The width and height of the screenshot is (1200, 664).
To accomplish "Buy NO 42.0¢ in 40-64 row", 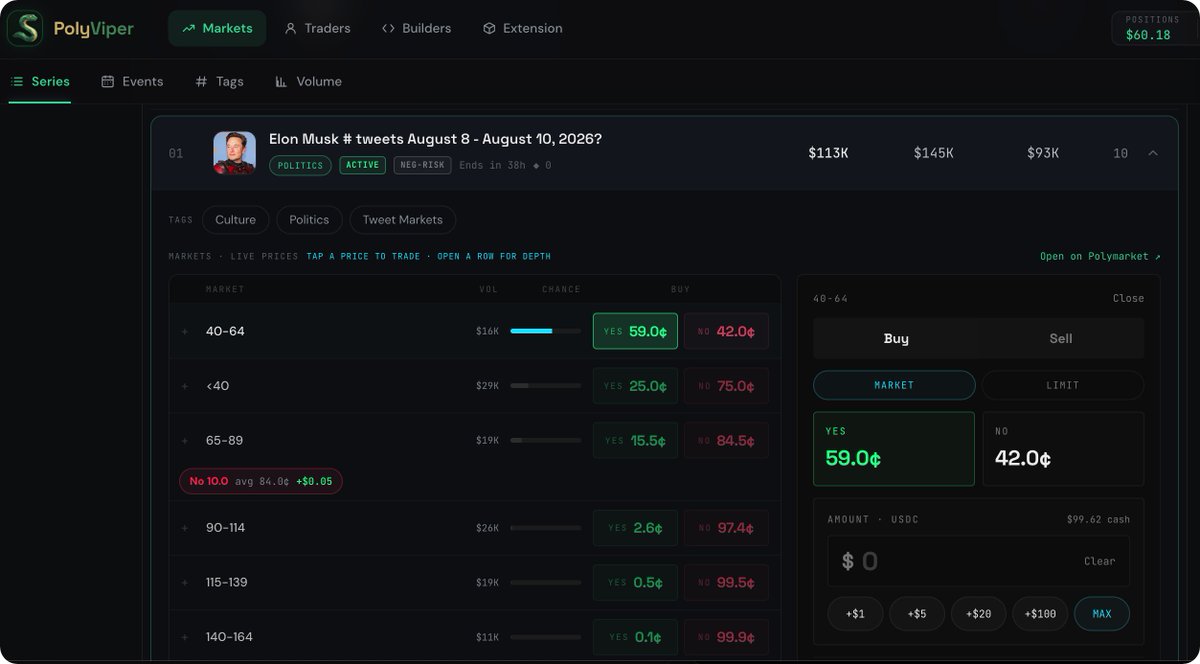I will click(726, 331).
